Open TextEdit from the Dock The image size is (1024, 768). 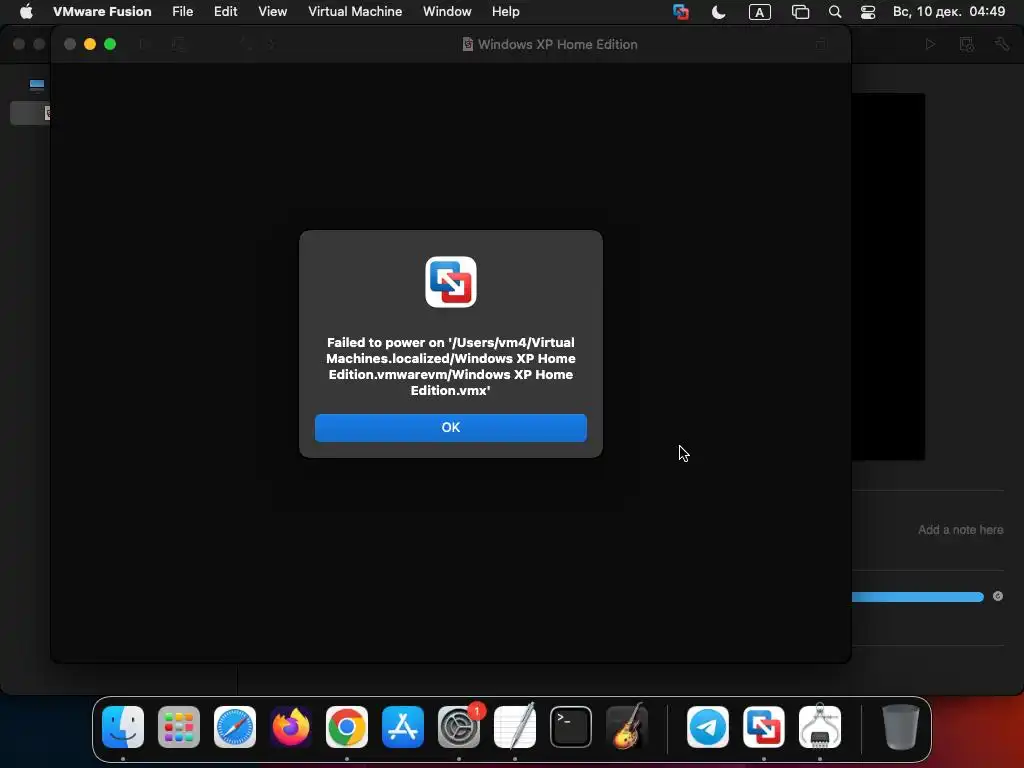click(515, 727)
